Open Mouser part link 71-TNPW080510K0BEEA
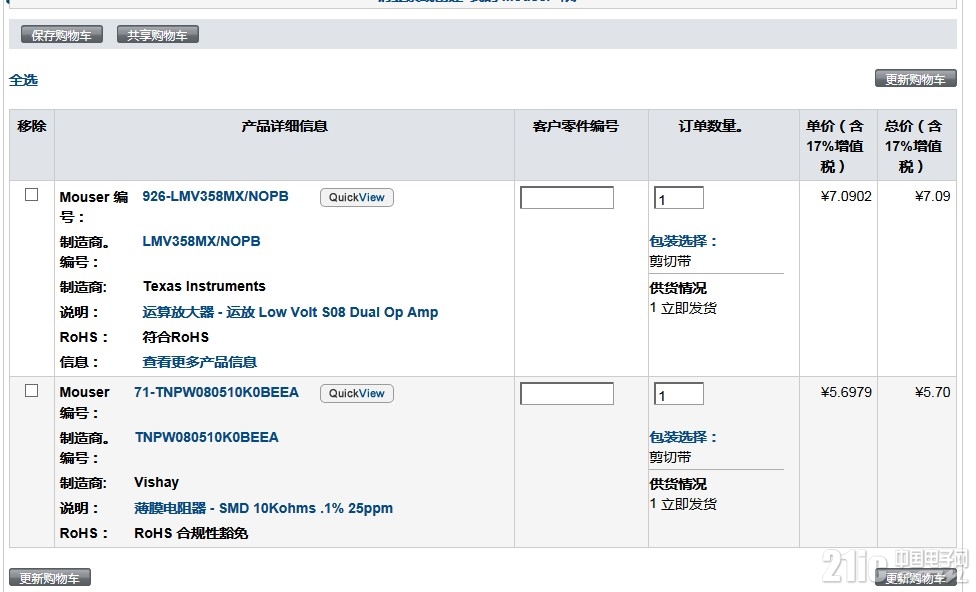 tap(216, 392)
